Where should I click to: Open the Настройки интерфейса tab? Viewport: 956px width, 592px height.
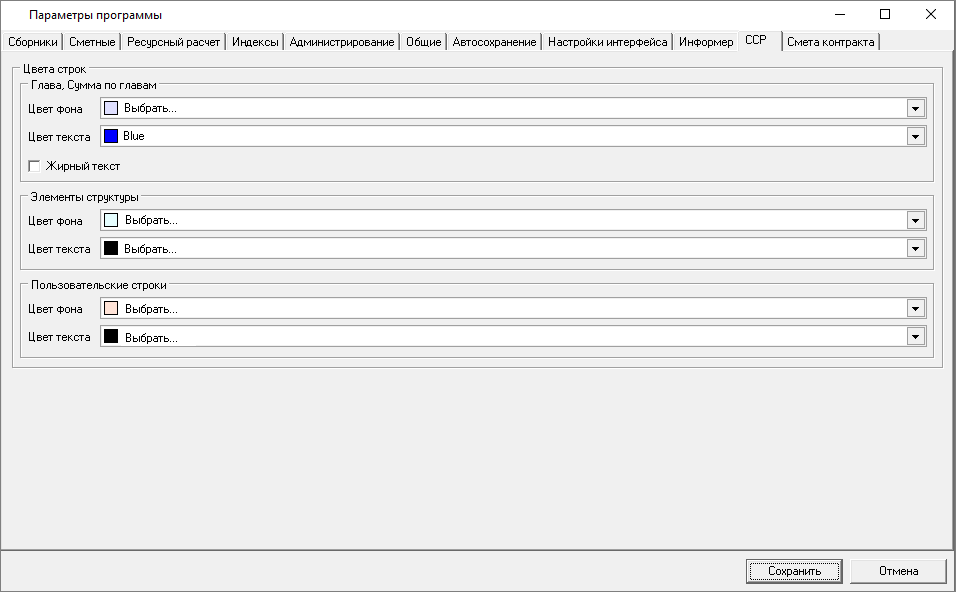pos(608,42)
